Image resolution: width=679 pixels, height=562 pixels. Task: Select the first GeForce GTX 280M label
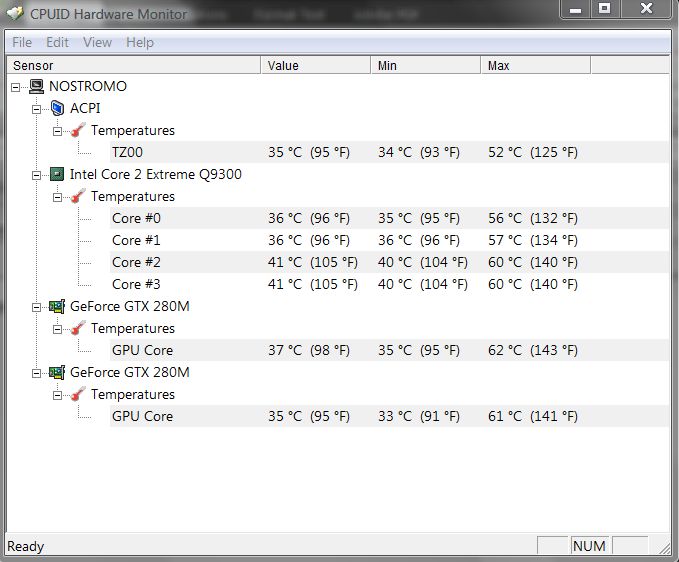(x=130, y=307)
